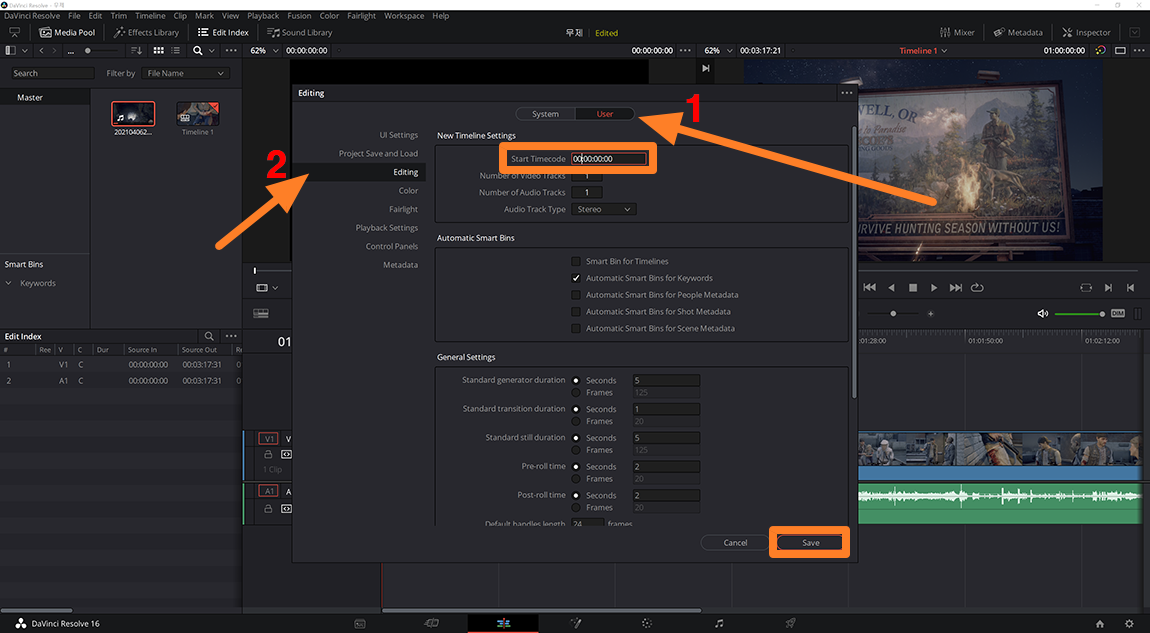Switch to the Fairlight page music icon
The height and width of the screenshot is (633, 1150).
click(x=719, y=623)
